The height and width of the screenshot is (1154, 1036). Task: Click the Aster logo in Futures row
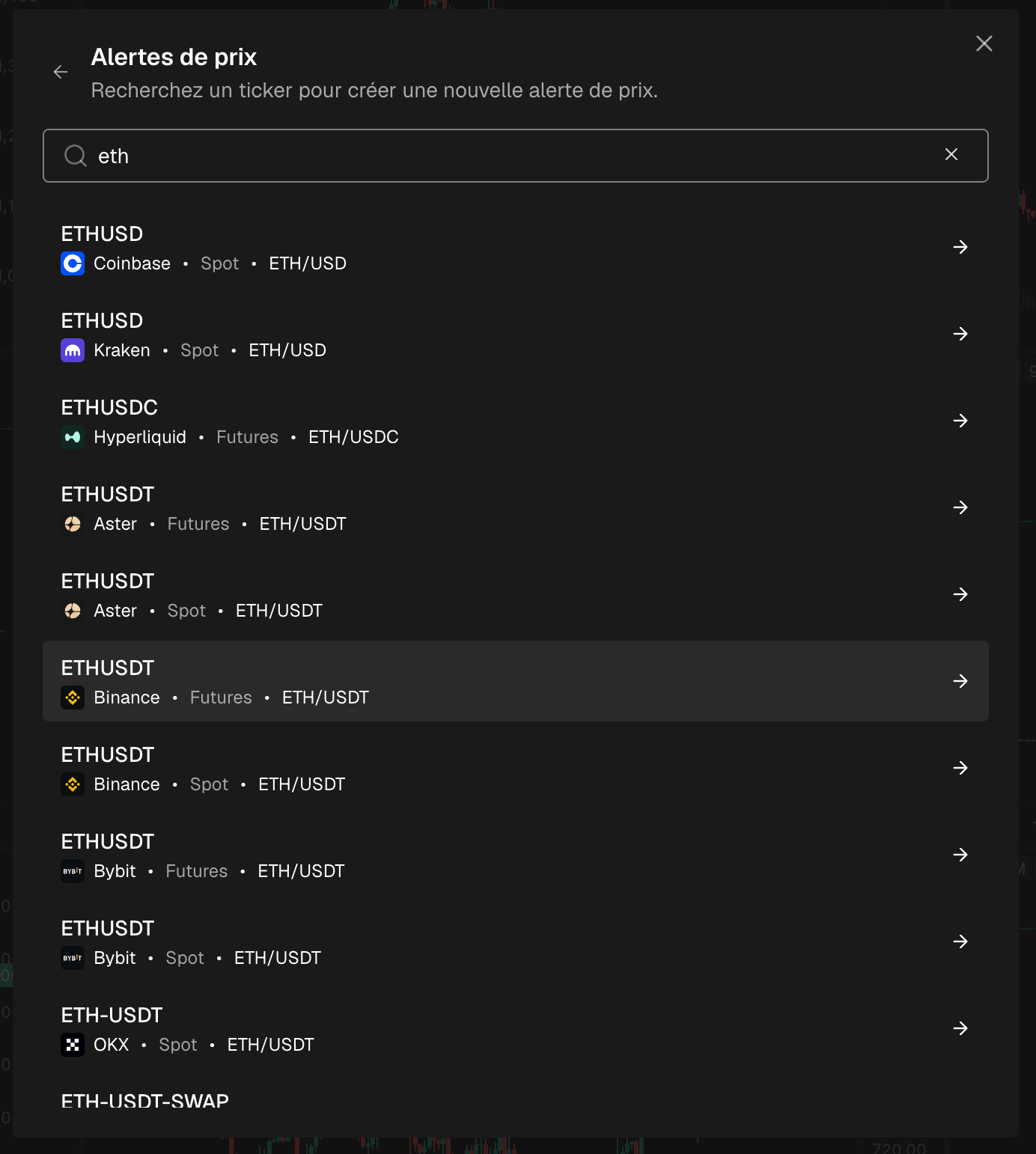[73, 524]
